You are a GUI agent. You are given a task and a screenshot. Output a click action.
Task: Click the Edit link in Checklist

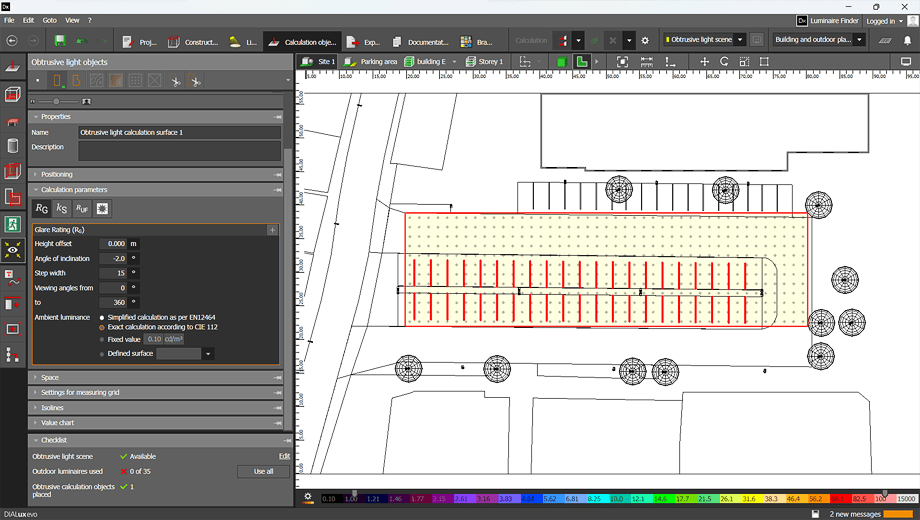click(284, 456)
